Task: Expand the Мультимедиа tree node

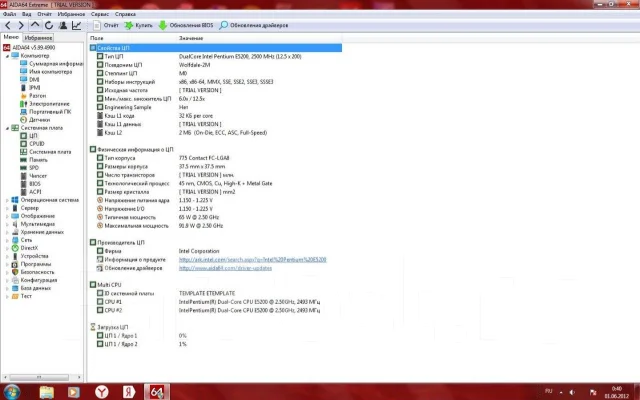Action: (7, 224)
